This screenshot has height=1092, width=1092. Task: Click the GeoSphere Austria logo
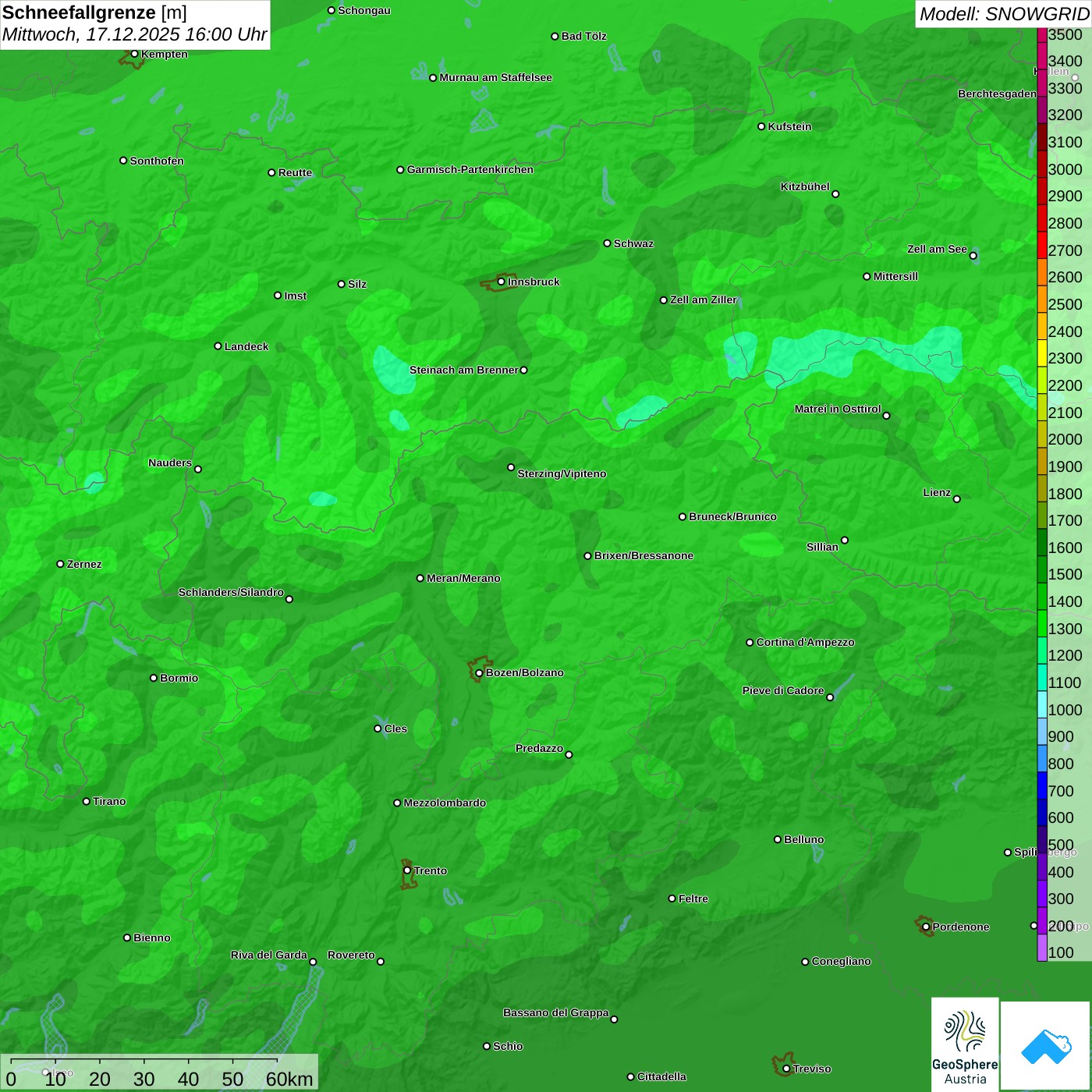tap(965, 1044)
